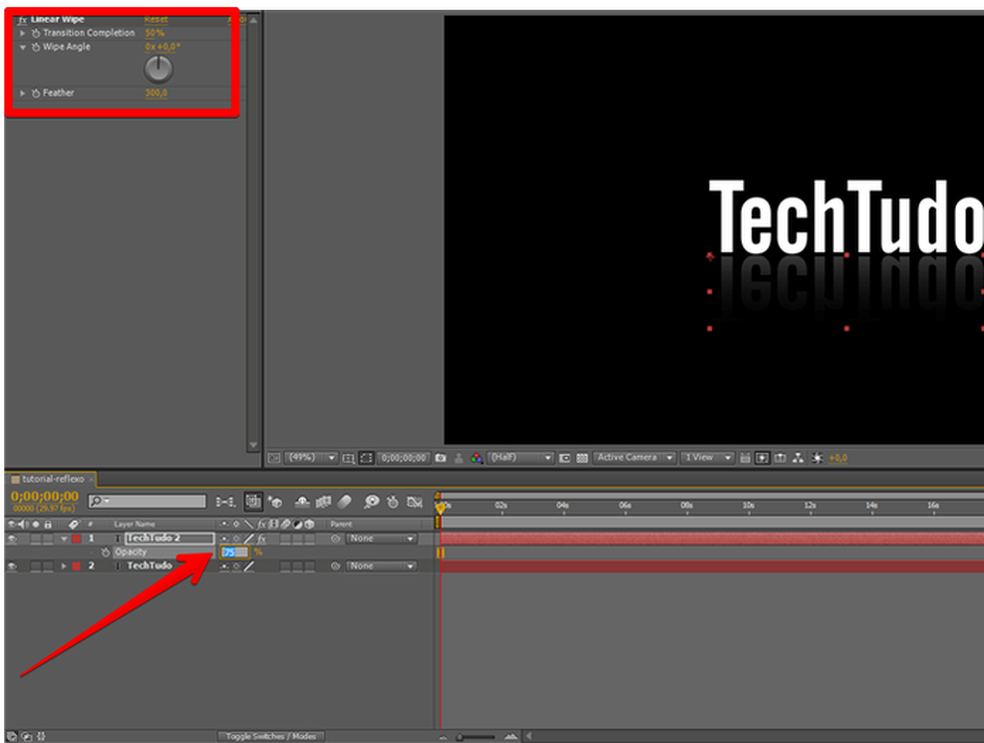
Task: Click the Opacity value field
Action: coord(235,553)
